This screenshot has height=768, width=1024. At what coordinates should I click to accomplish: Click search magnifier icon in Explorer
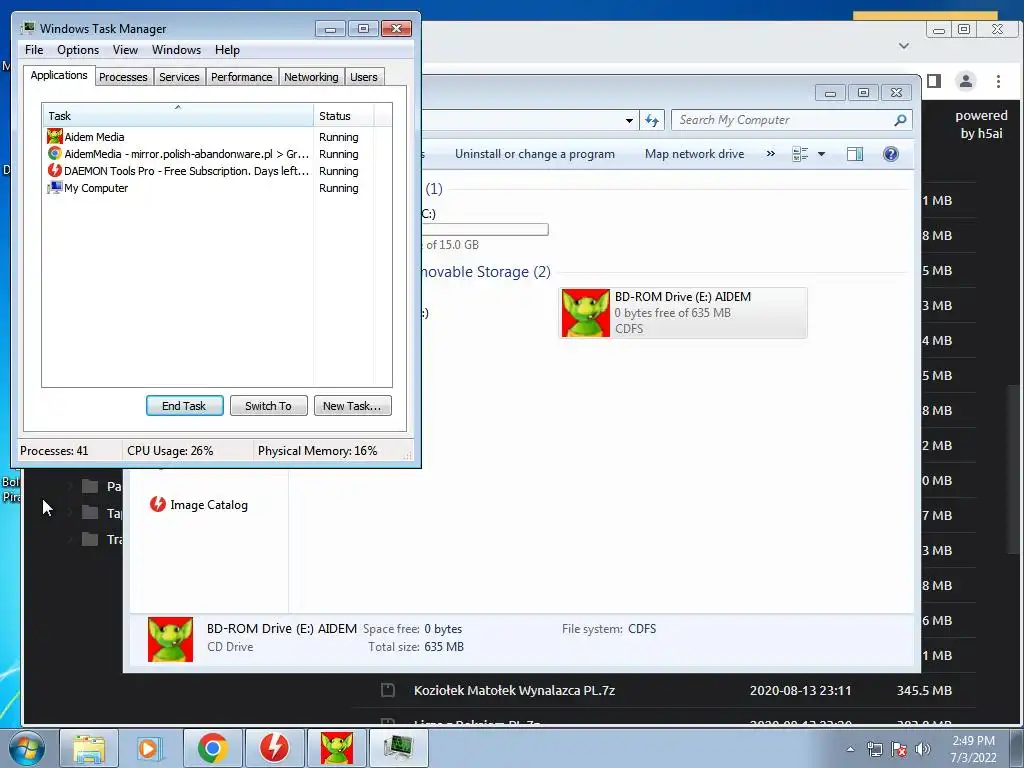coord(900,120)
